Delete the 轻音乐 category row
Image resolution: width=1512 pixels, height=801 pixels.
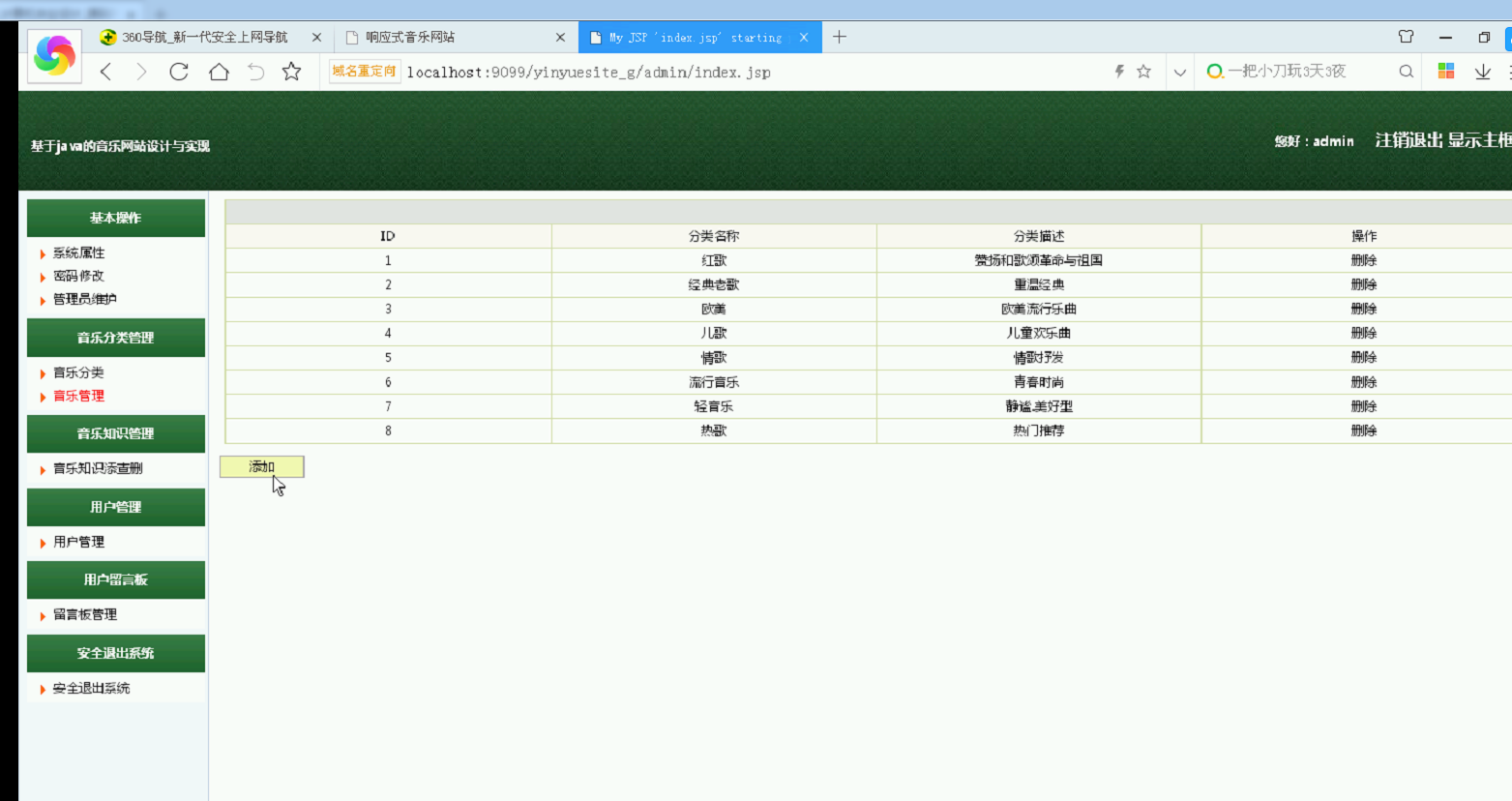[1364, 406]
